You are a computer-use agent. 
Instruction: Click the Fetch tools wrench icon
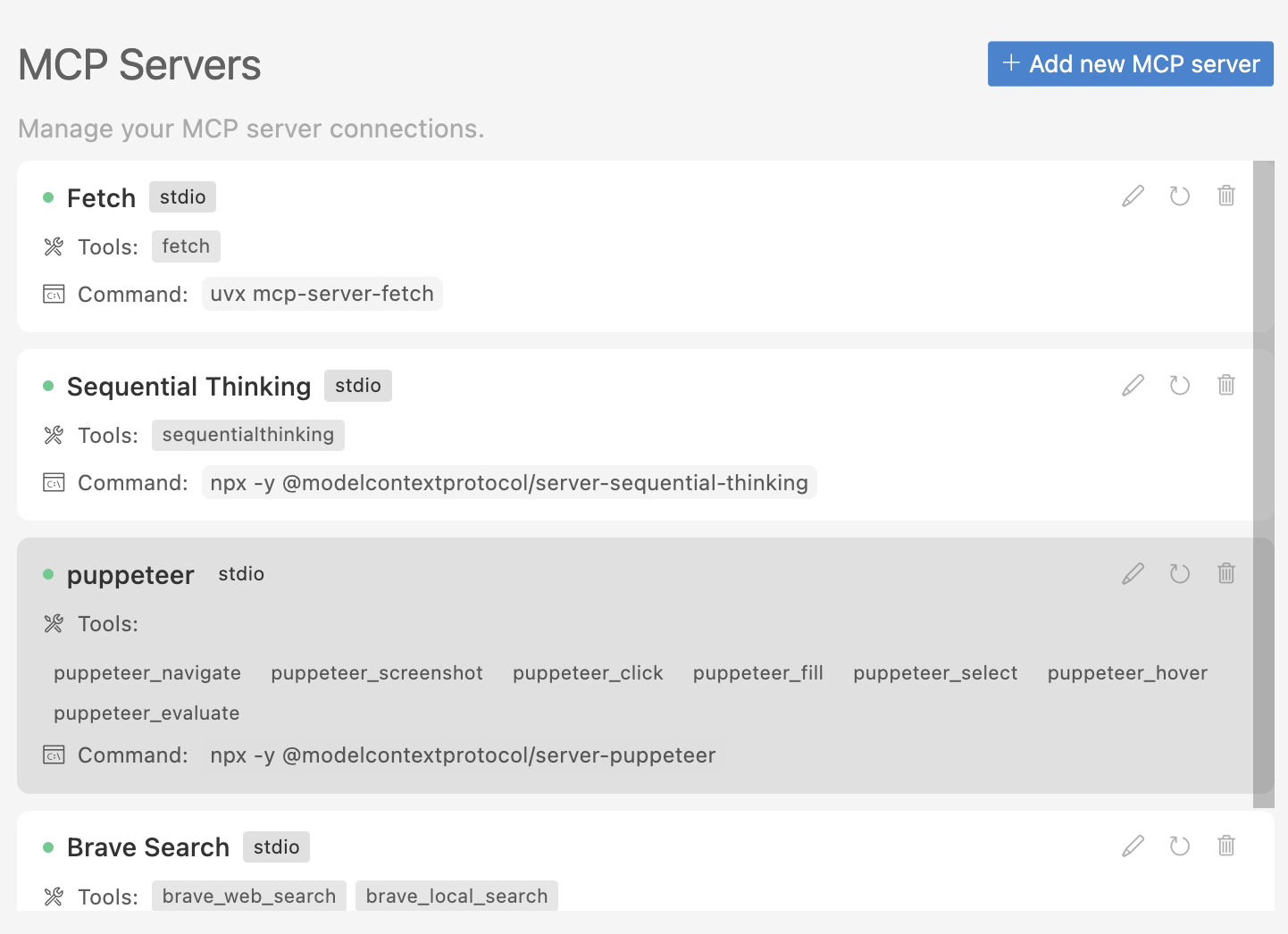54,246
